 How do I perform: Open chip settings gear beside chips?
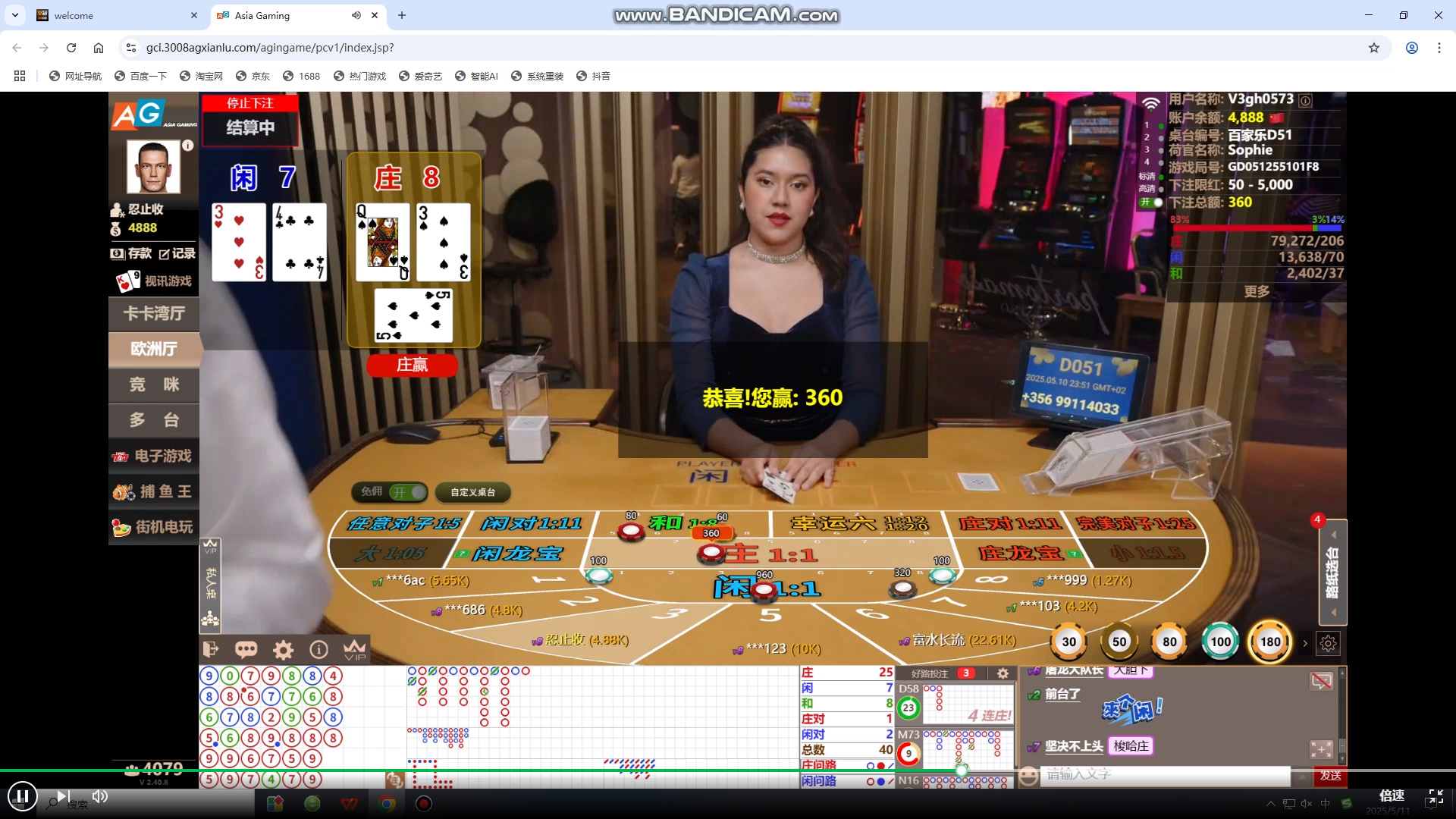pos(1328,643)
